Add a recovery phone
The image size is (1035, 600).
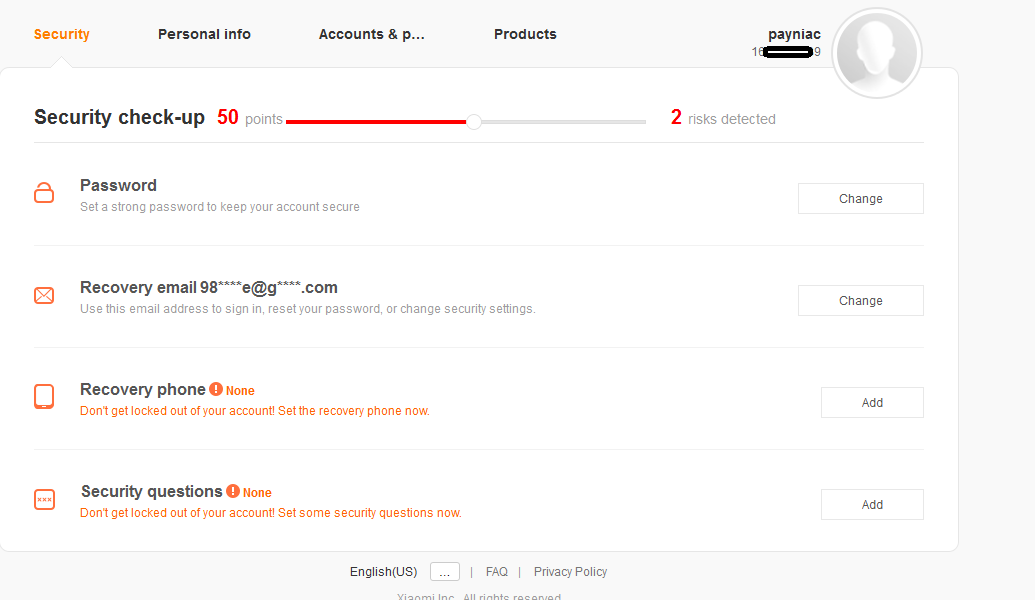[x=872, y=402]
